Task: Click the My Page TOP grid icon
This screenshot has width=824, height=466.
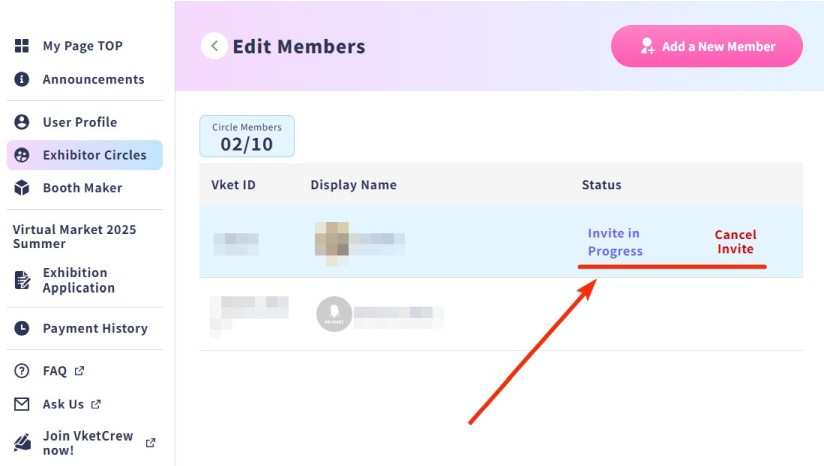Action: 22,46
